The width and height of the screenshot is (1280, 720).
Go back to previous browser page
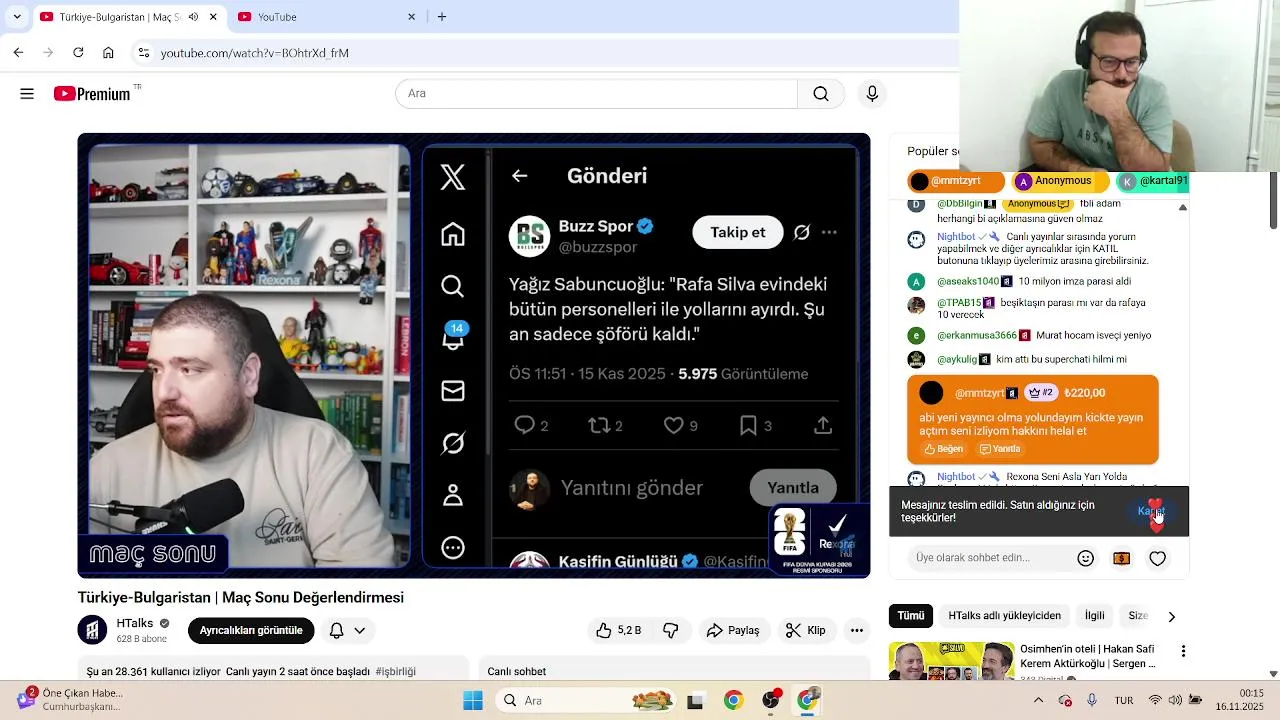coord(18,53)
